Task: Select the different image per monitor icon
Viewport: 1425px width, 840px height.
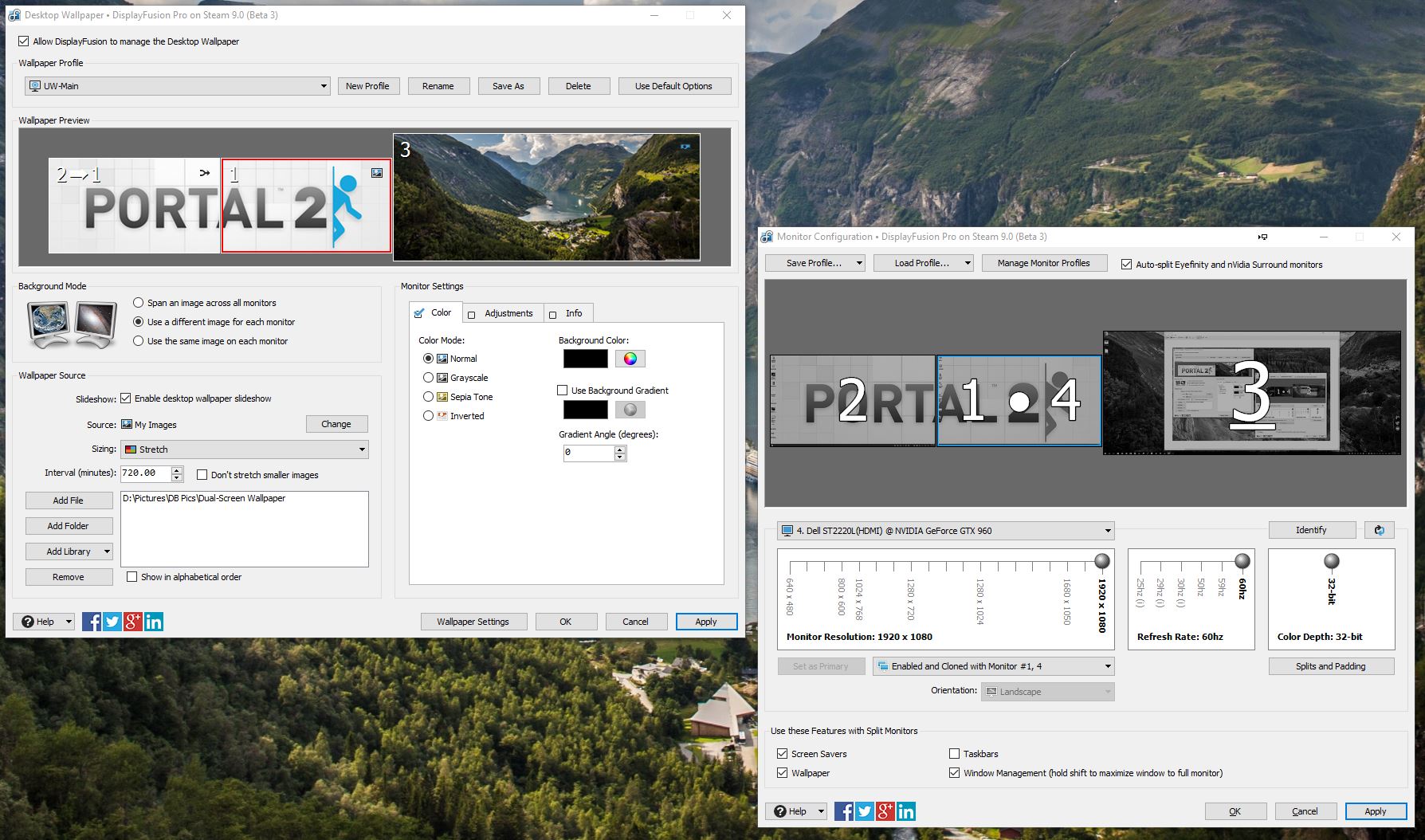Action: [x=96, y=324]
